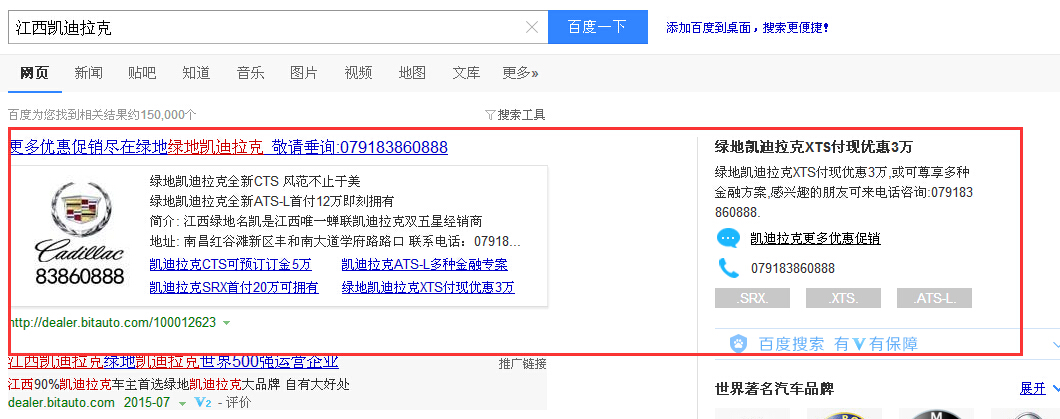1060x419 pixels.
Task: Click the 推广链接 label
Action: [523, 364]
